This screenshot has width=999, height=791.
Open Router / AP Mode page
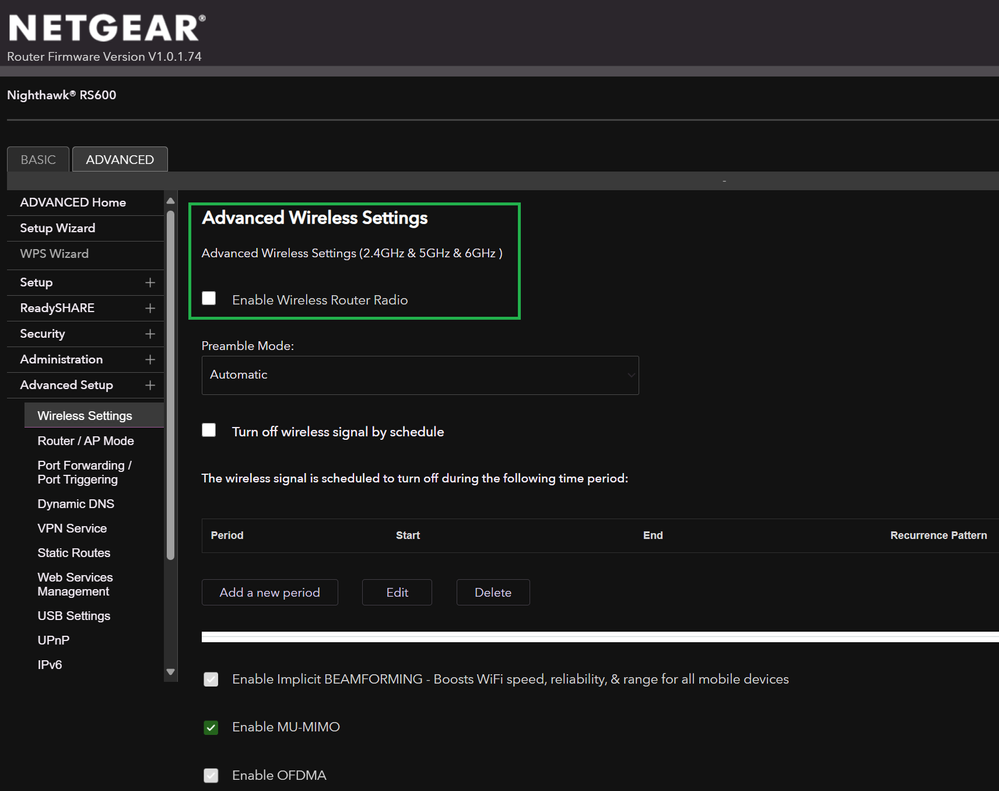[86, 441]
